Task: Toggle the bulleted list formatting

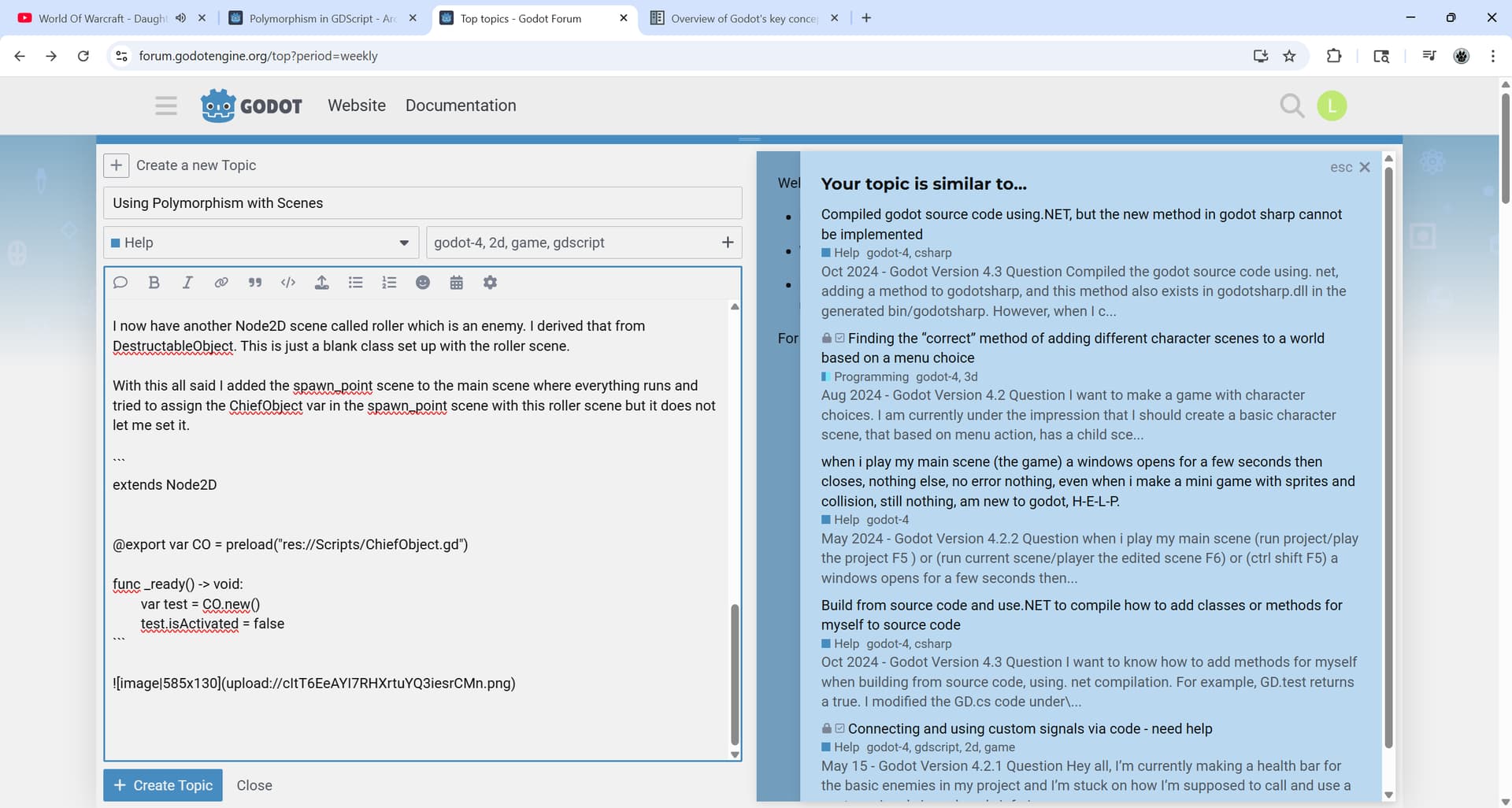Action: [356, 283]
